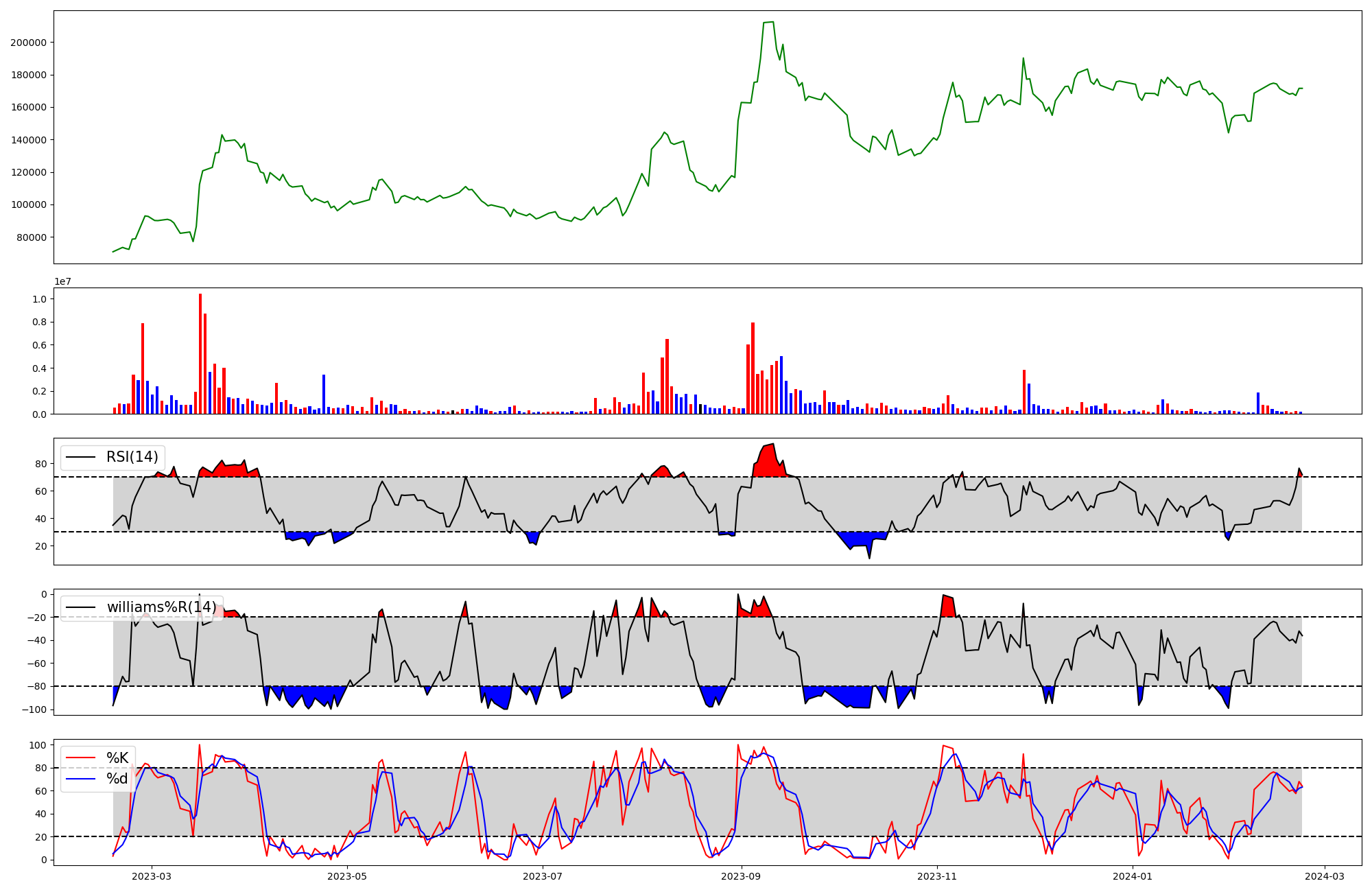Click the 80000 price axis tick label

[x=32, y=237]
